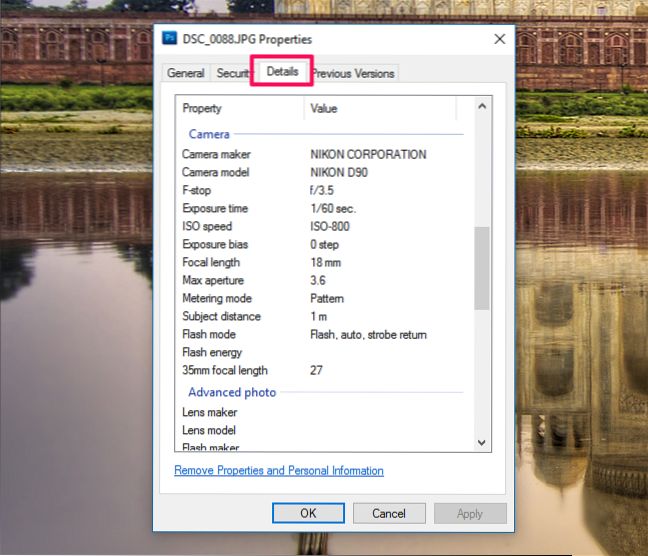Close the DSC_0088.JPG Properties dialog
The width and height of the screenshot is (648, 556).
[x=499, y=39]
